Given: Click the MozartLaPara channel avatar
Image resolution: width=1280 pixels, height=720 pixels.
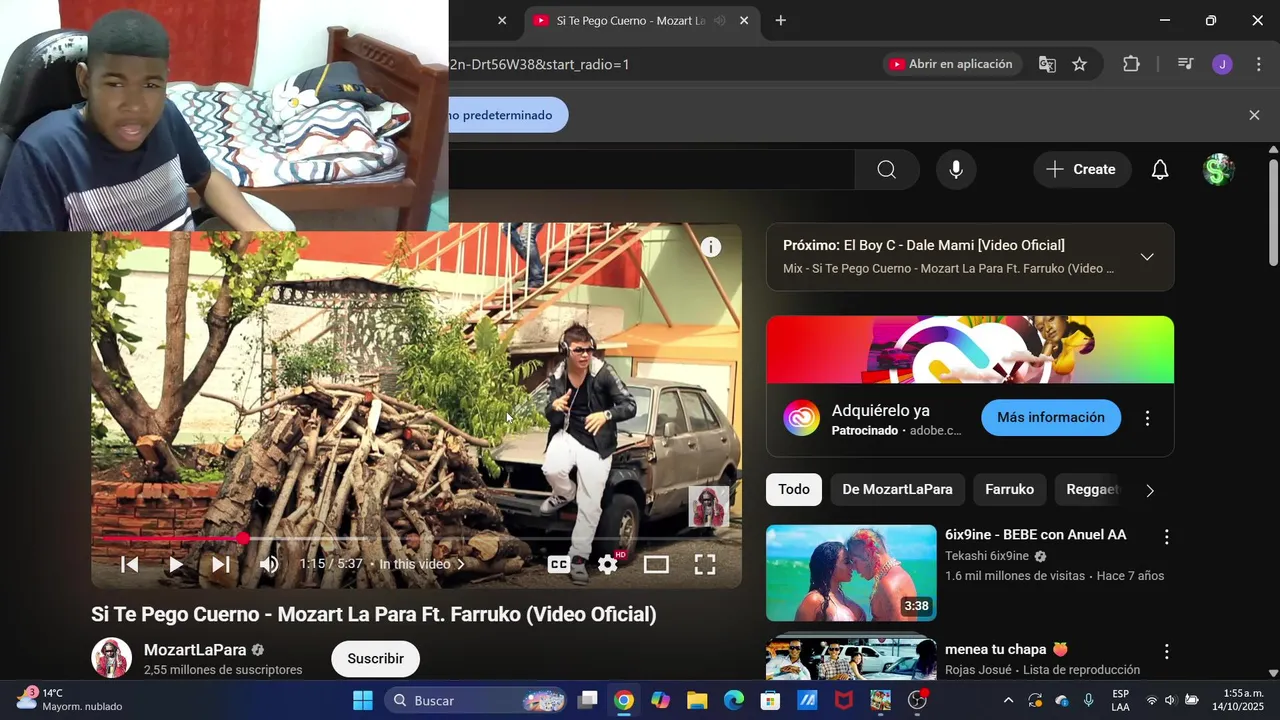Looking at the screenshot, I should 112,658.
